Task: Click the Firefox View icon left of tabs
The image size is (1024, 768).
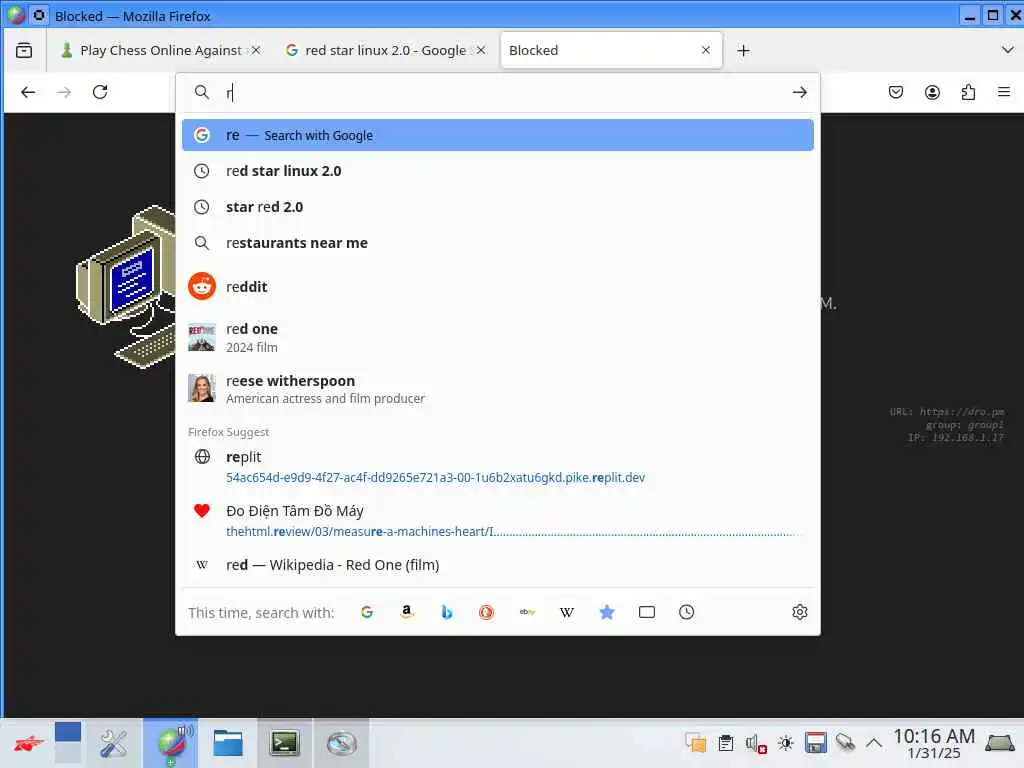Action: tap(24, 50)
